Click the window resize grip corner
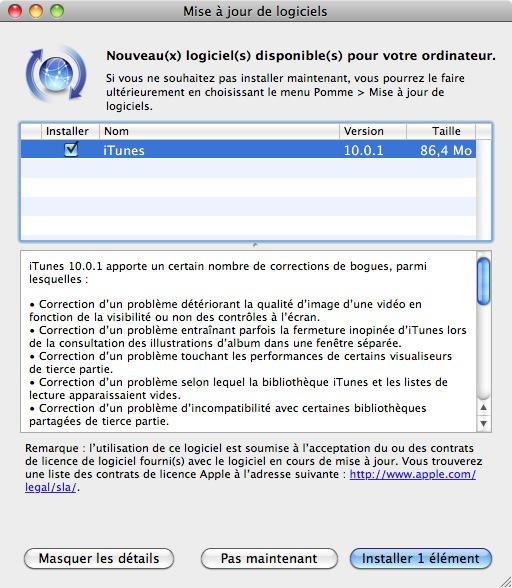 505,581
